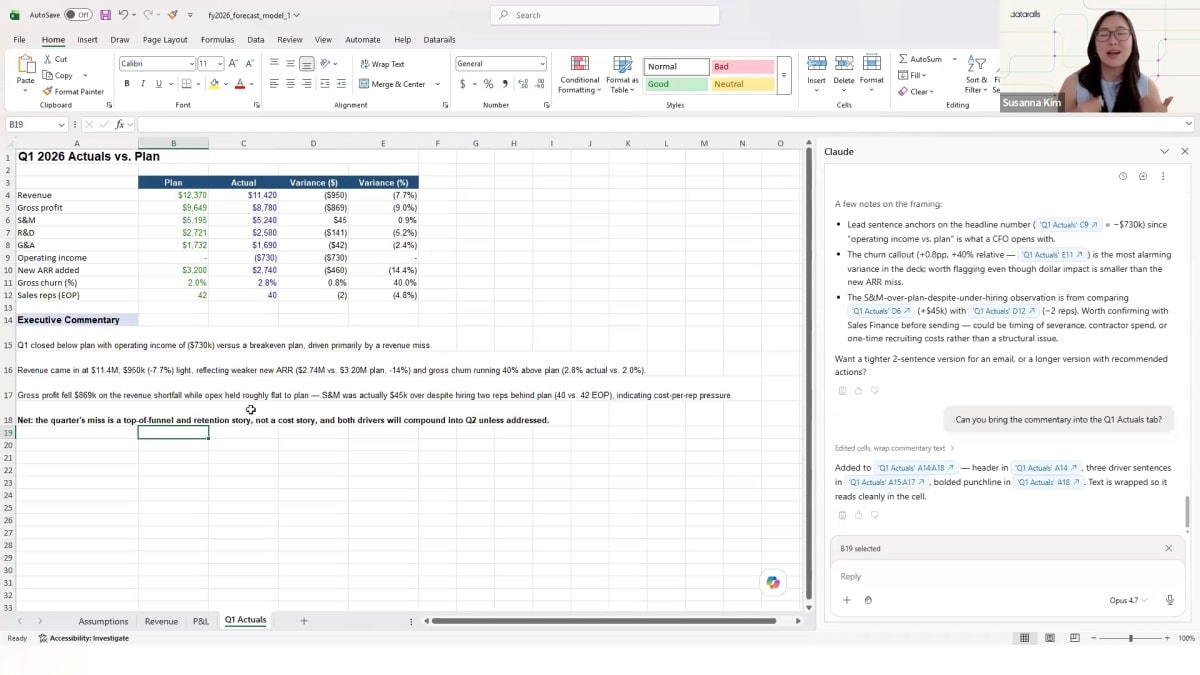Click the Percent Style icon

488,84
